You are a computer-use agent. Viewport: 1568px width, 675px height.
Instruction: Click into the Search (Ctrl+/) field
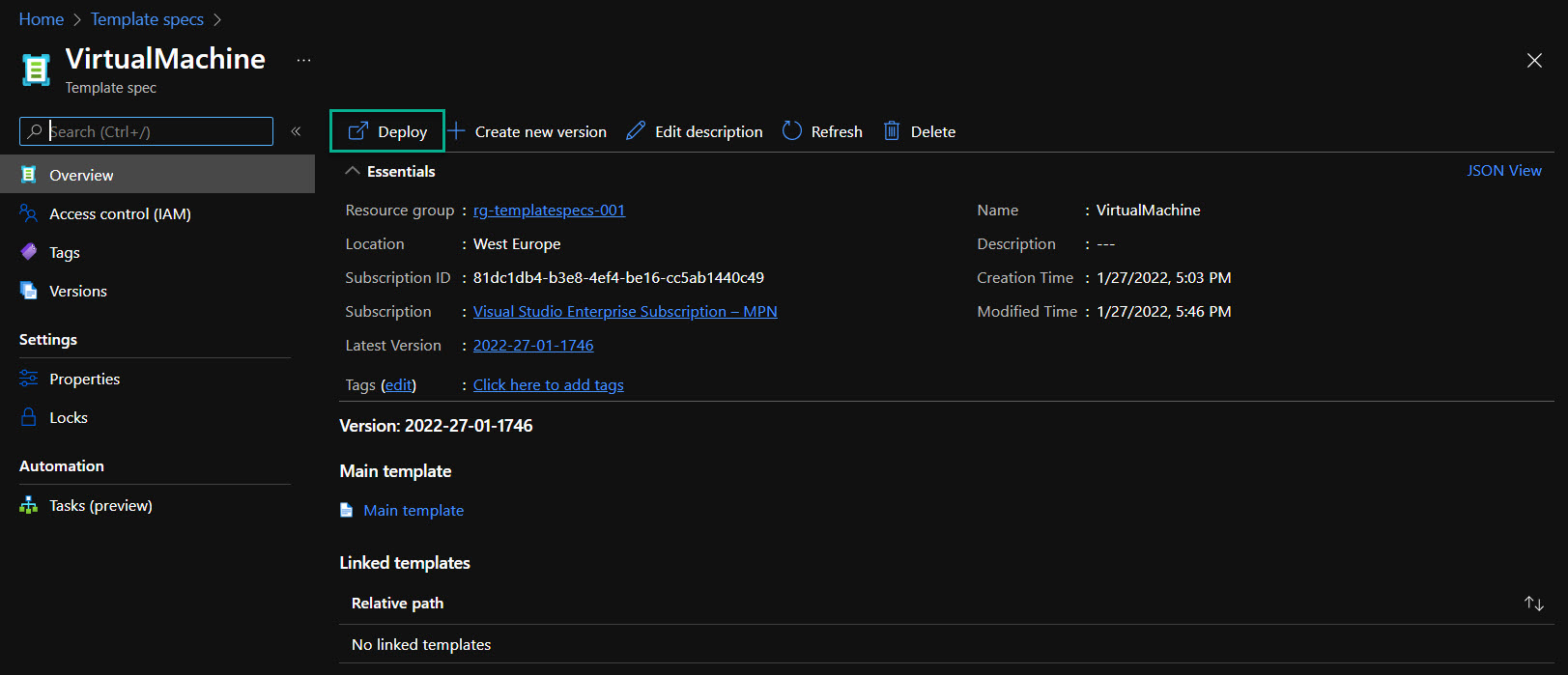tap(146, 131)
